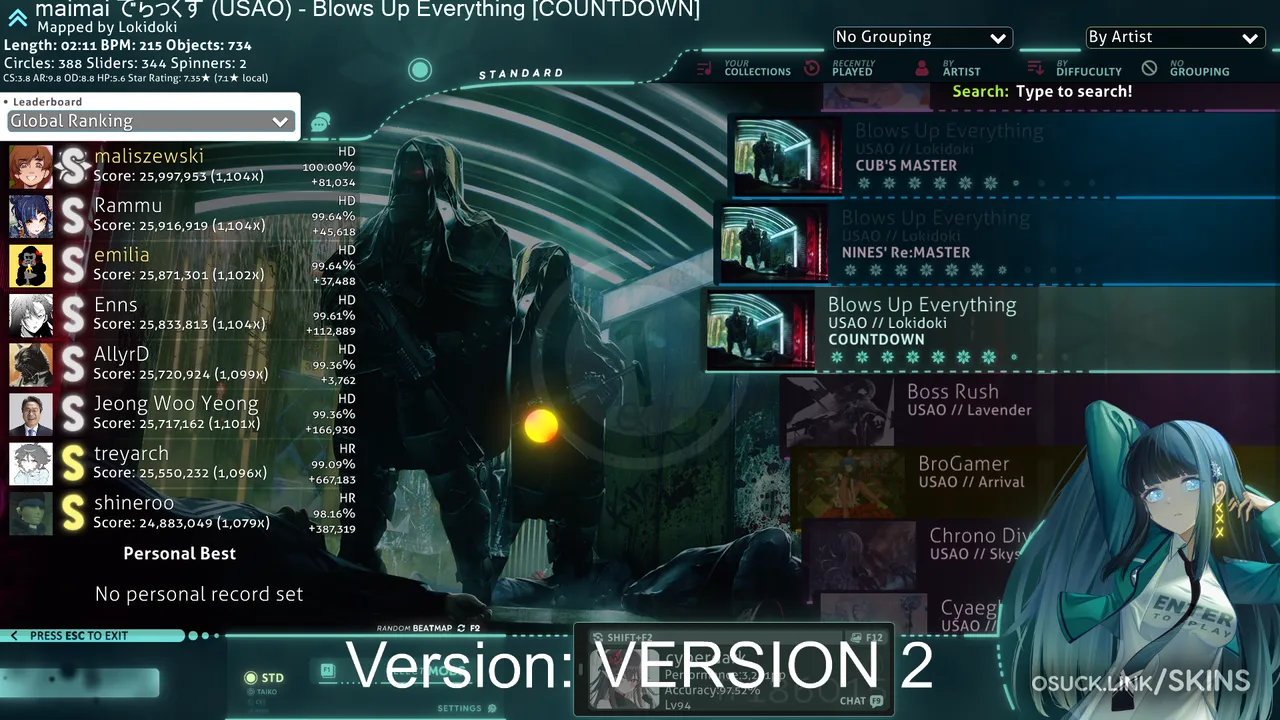Image resolution: width=1280 pixels, height=720 pixels.
Task: Select maliszewski's leaderboard score name
Action: pyautogui.click(x=149, y=156)
